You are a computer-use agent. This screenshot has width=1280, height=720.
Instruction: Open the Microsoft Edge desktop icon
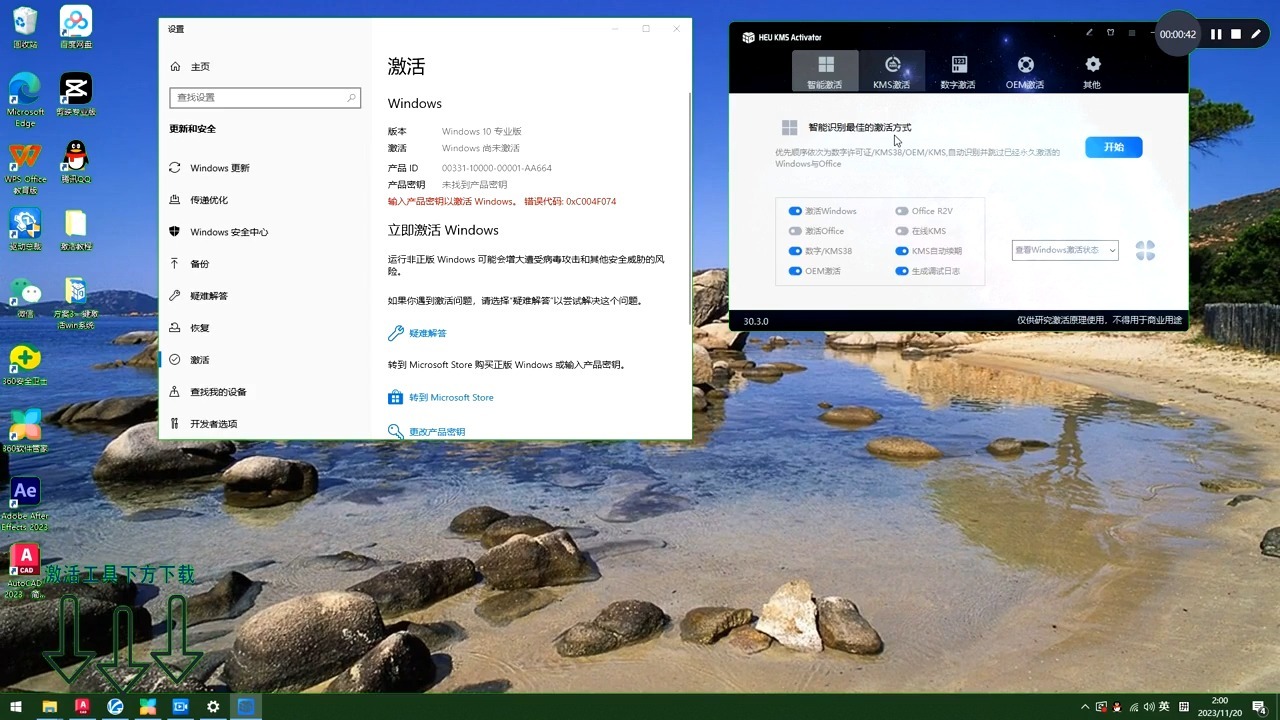25,100
